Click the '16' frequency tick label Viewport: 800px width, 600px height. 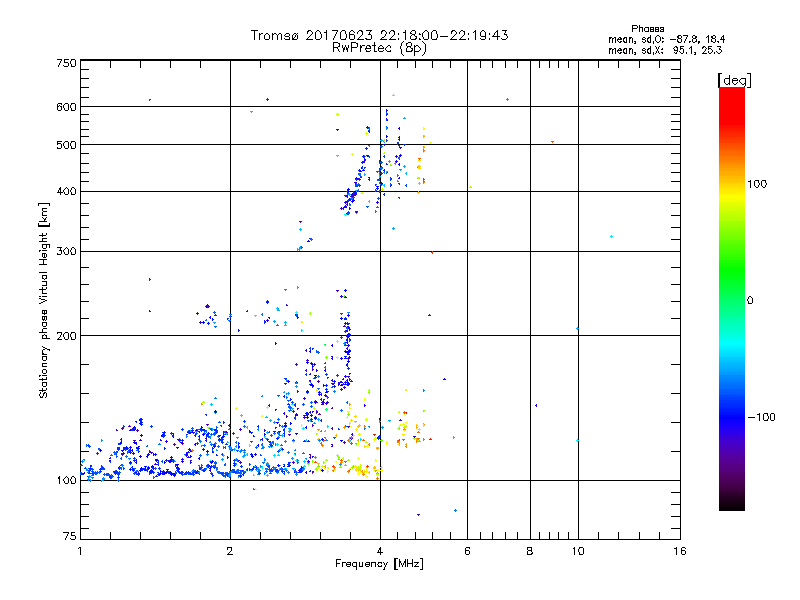coord(680,551)
